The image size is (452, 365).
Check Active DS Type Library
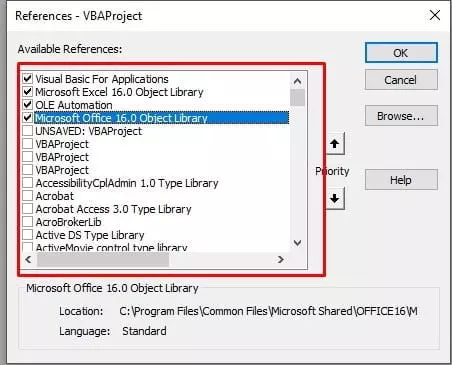click(28, 235)
